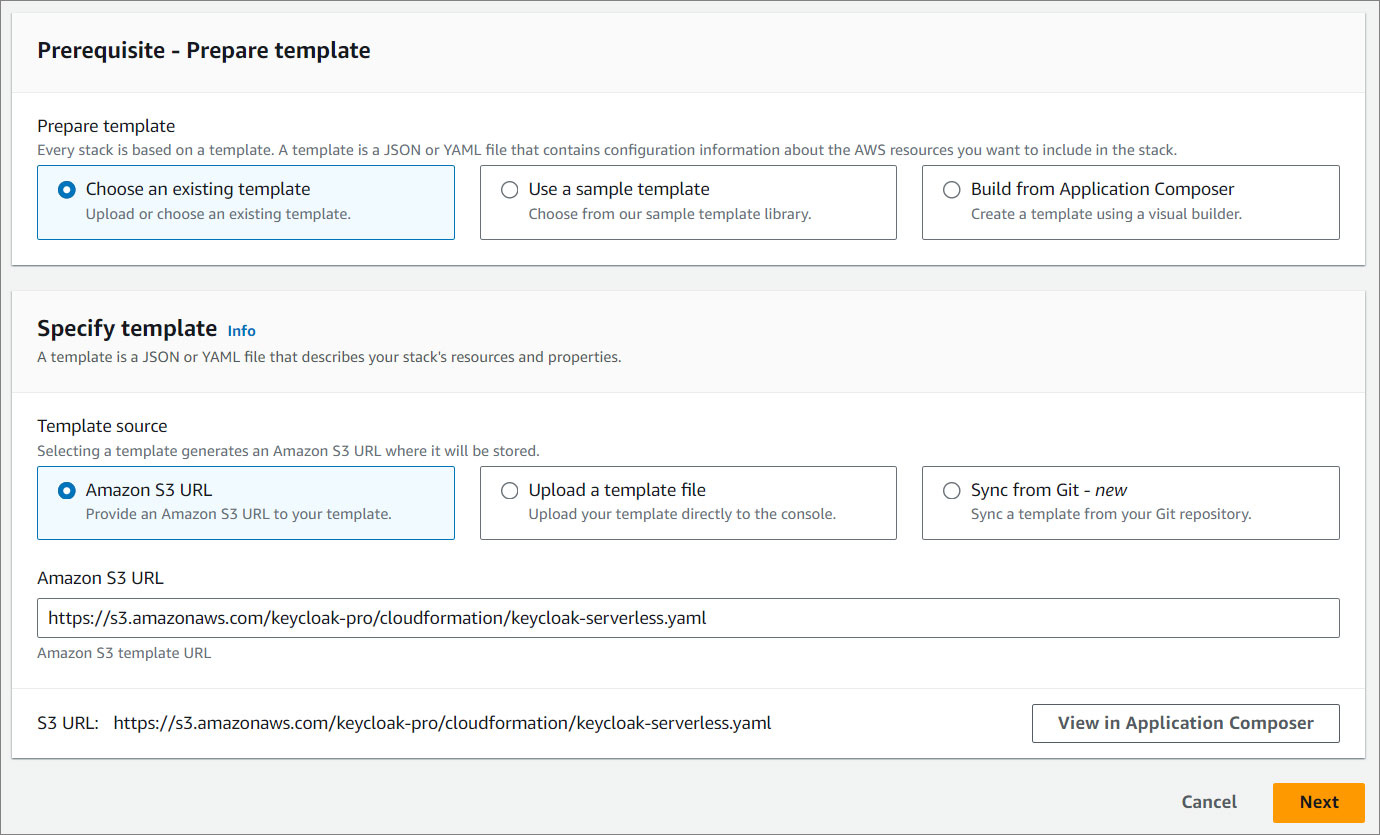Click View in Application Composer button
The image size is (1380, 835).
1185,723
